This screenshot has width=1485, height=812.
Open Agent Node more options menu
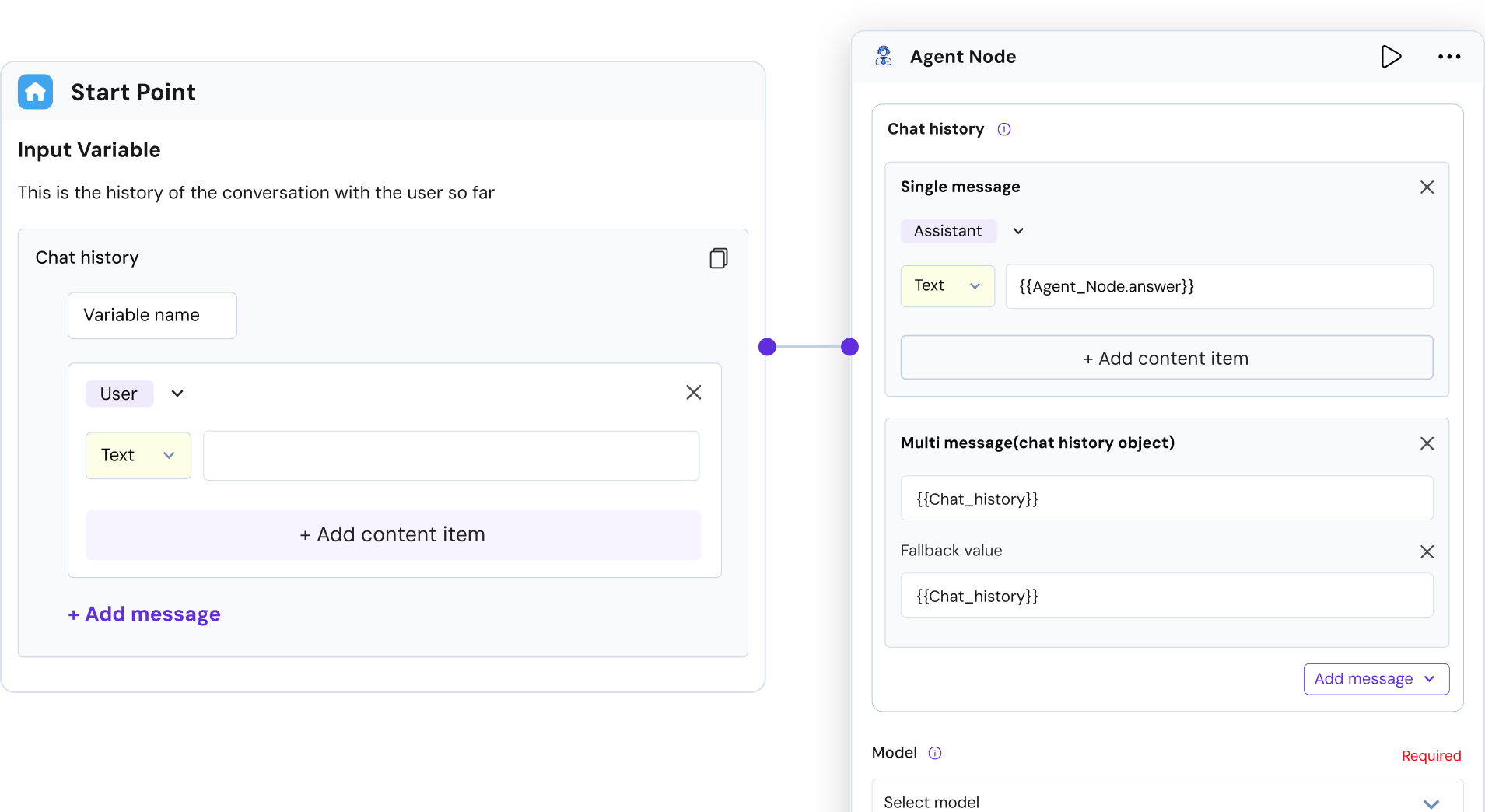tap(1448, 57)
